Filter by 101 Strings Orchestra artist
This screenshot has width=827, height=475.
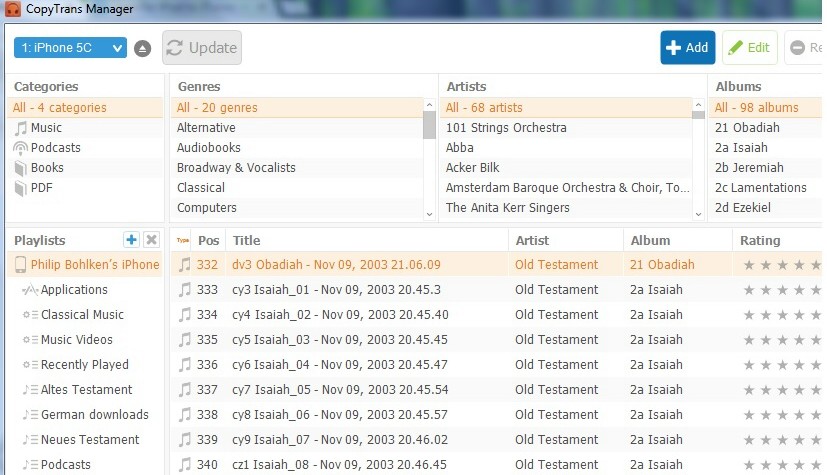click(x=566, y=128)
